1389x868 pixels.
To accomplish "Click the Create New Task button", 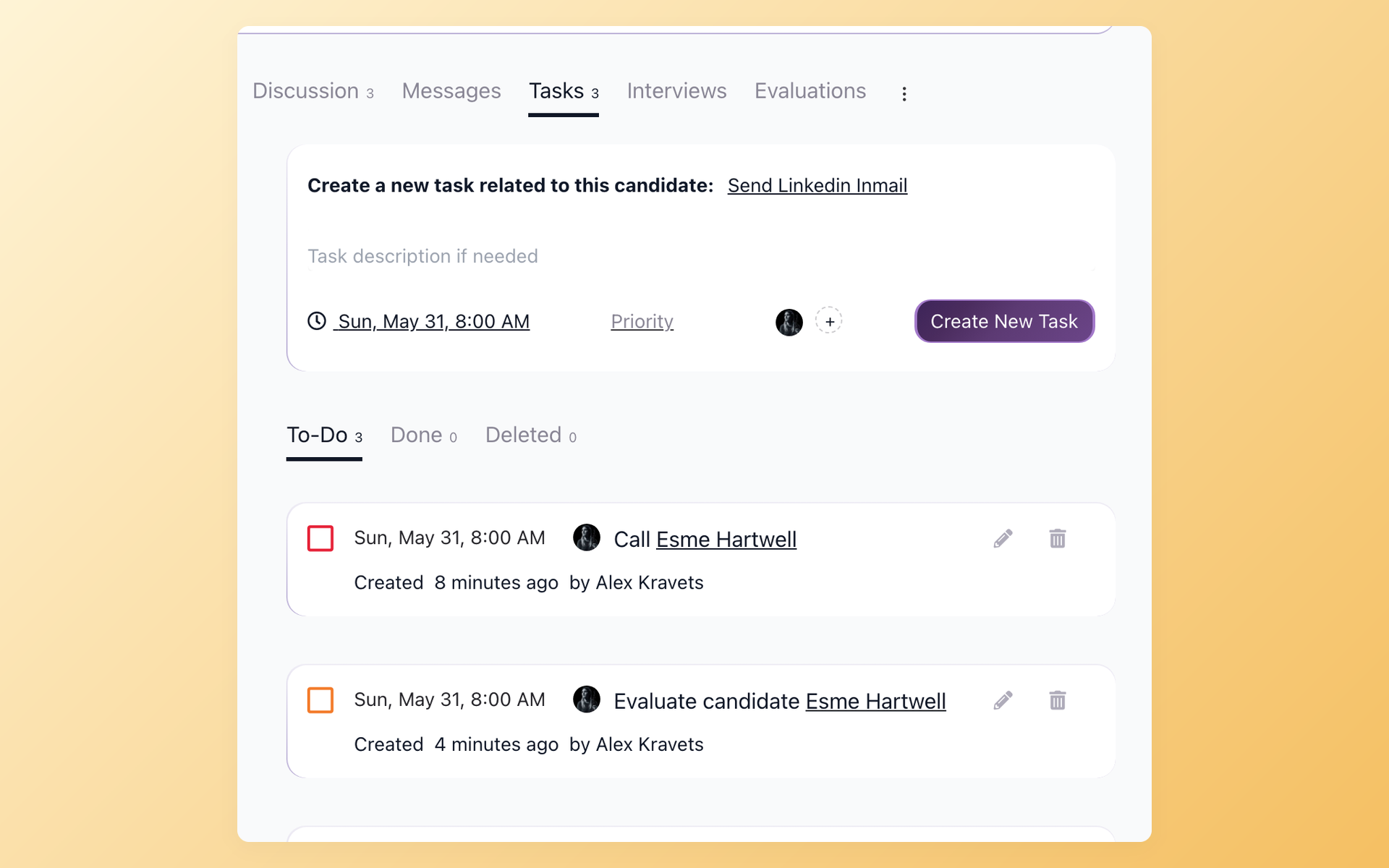I will 1004,321.
